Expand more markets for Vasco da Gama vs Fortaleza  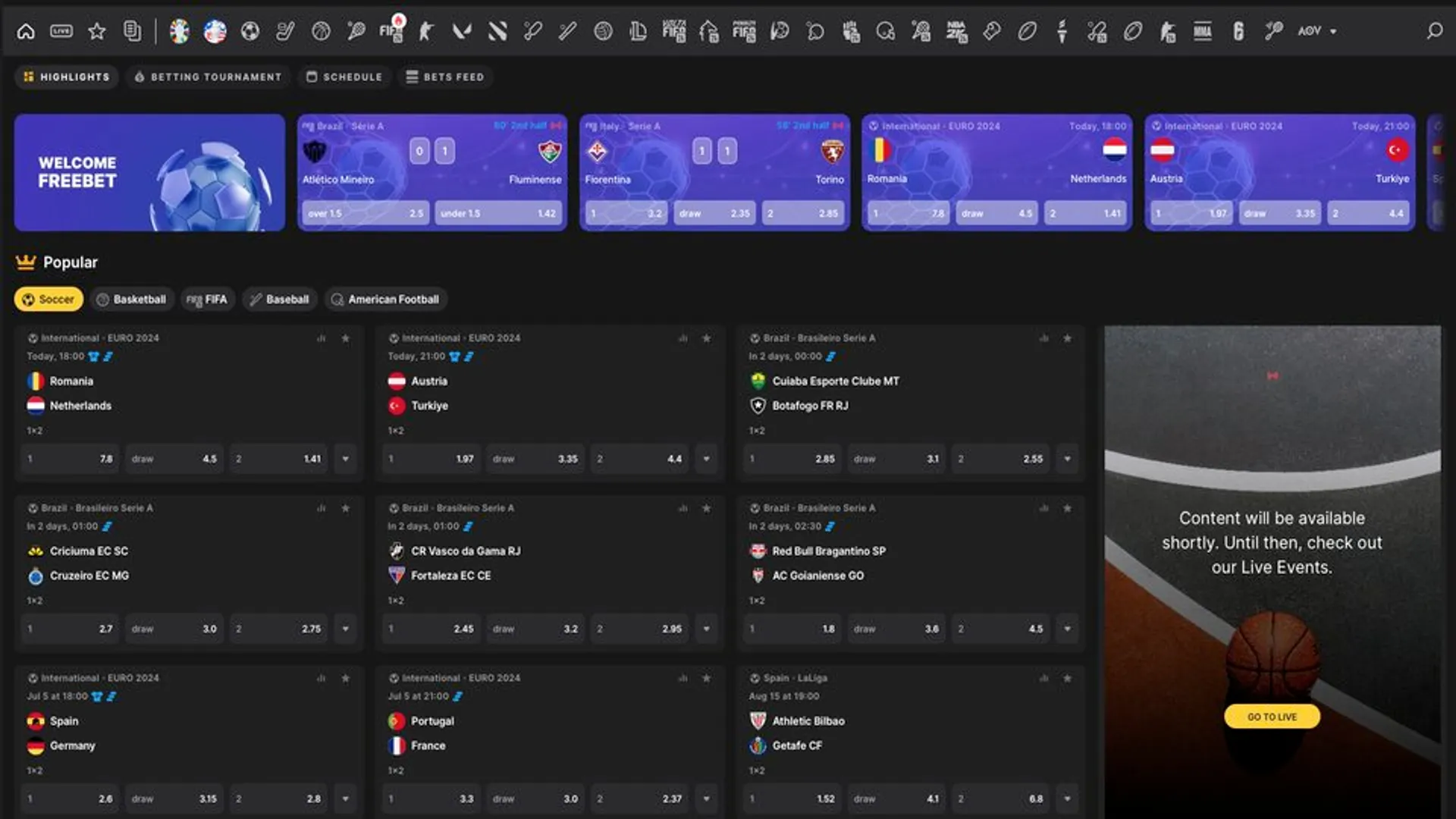pos(707,629)
